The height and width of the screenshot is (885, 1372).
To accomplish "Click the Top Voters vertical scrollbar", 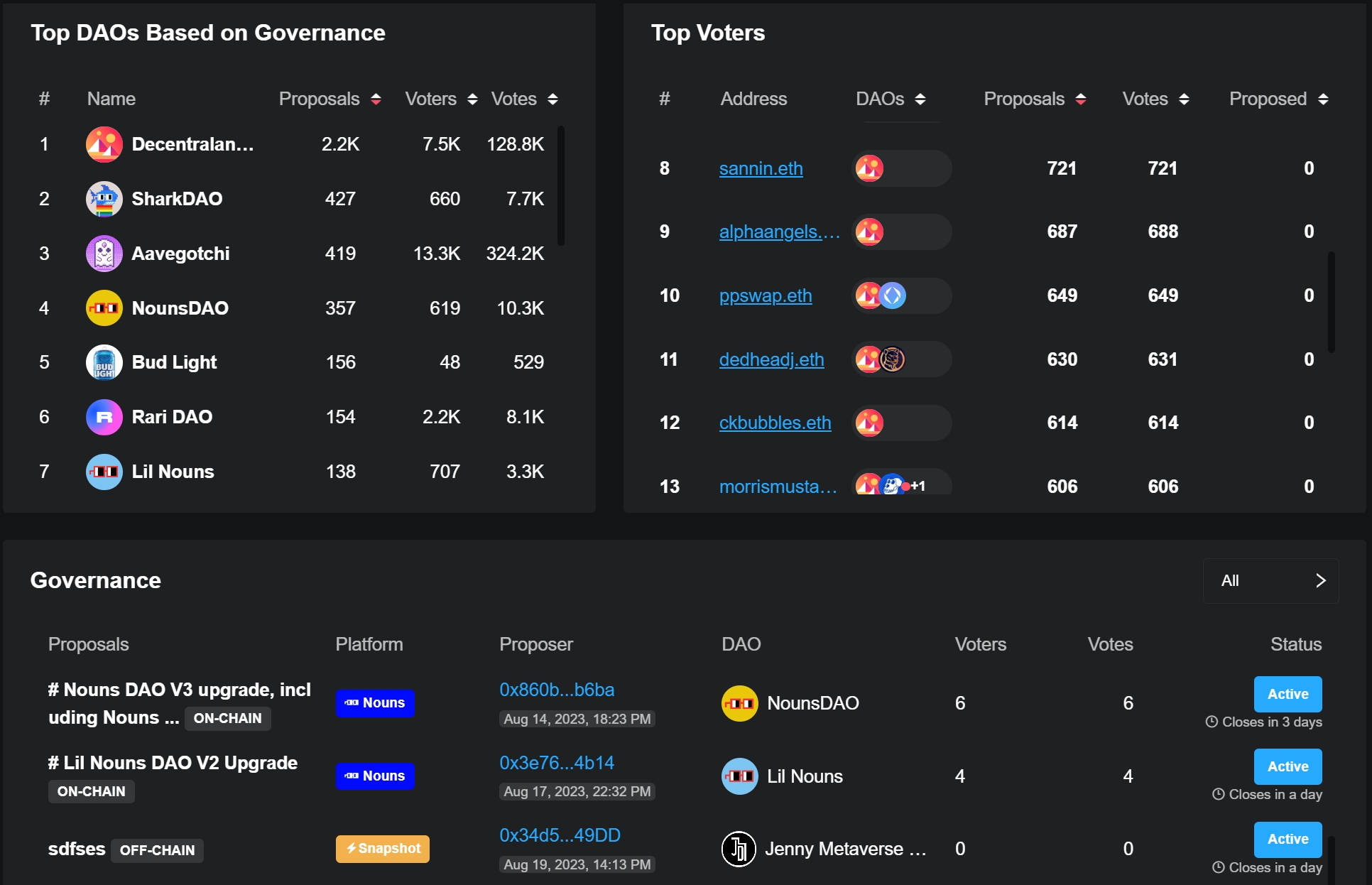I will (x=1331, y=302).
